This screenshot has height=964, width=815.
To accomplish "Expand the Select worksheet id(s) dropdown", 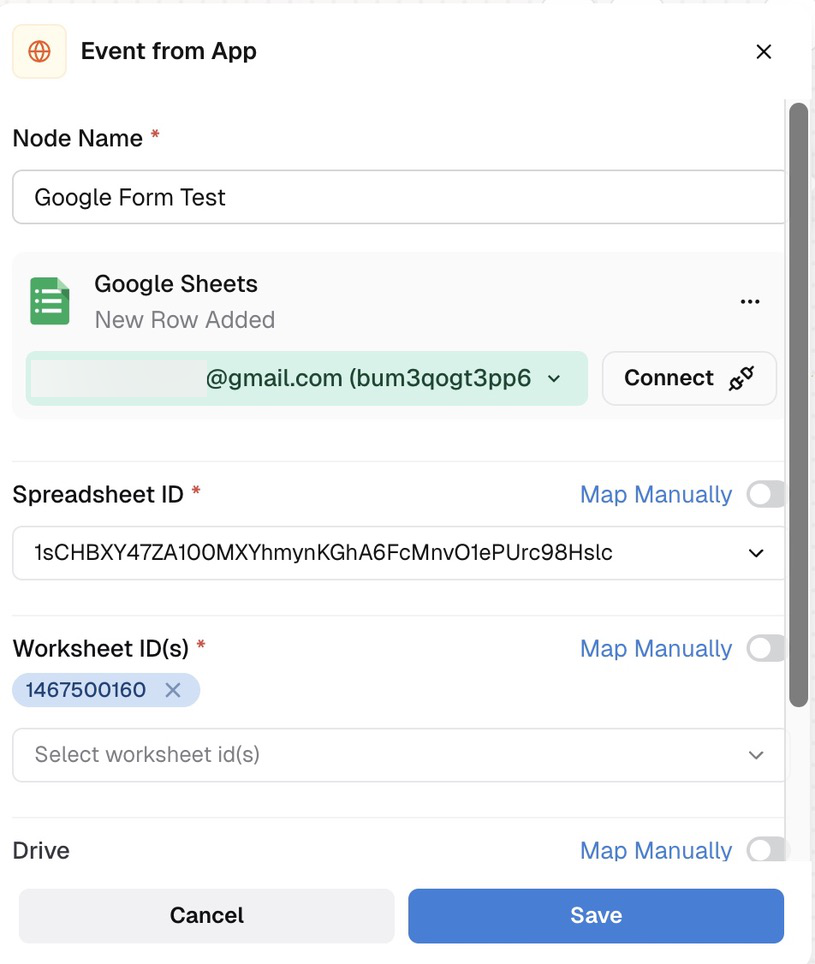I will pyautogui.click(x=398, y=755).
